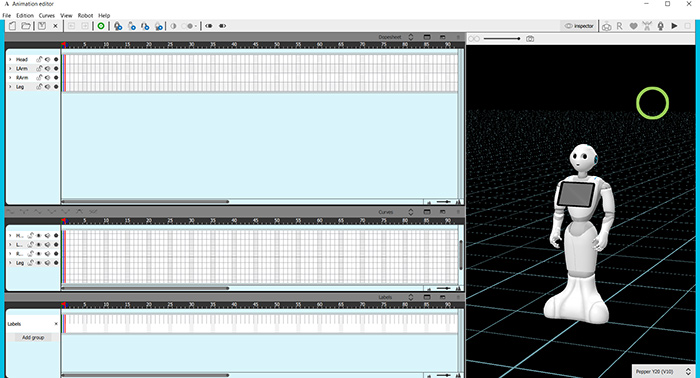The height and width of the screenshot is (378, 700).
Task: Open the Edition menu
Action: tap(25, 15)
